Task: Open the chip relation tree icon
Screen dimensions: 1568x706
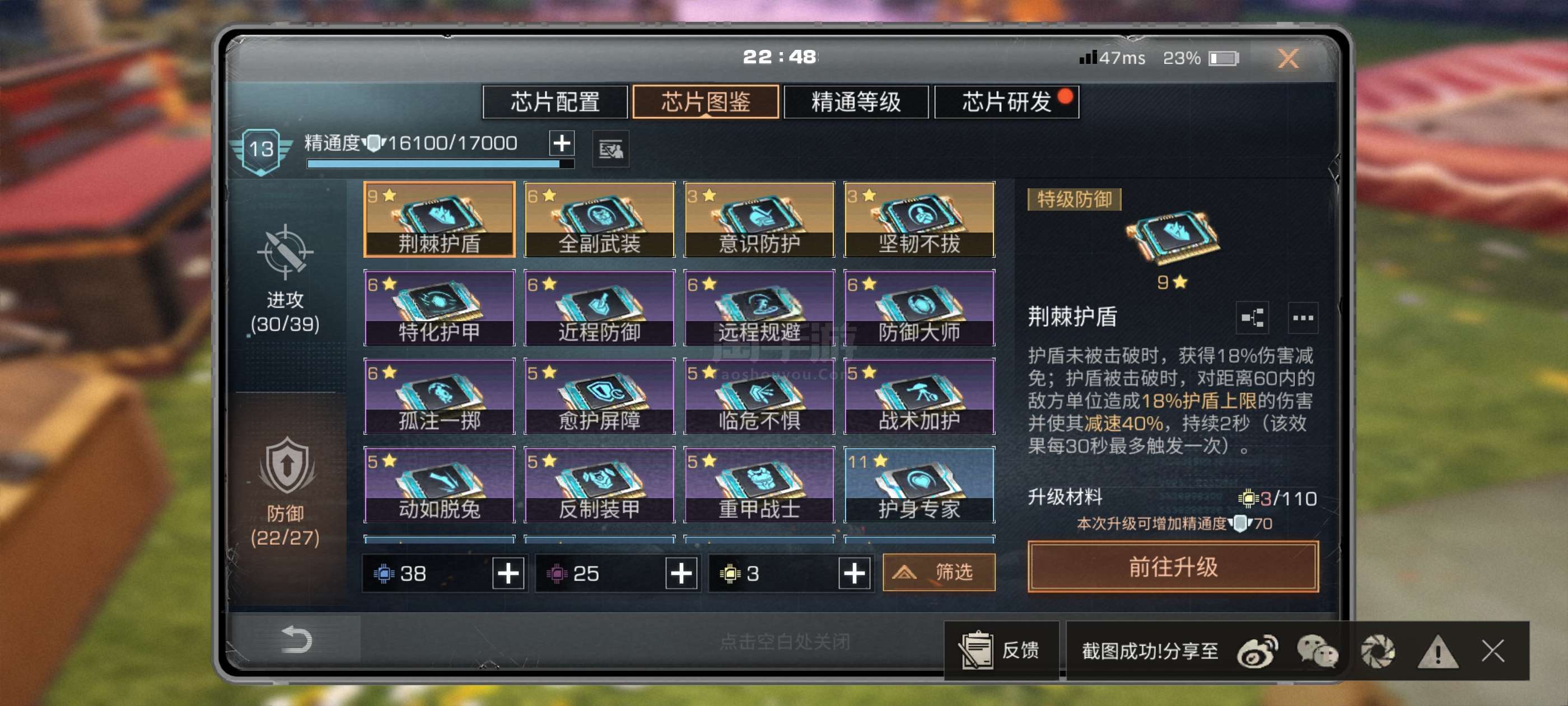Action: tap(1252, 317)
